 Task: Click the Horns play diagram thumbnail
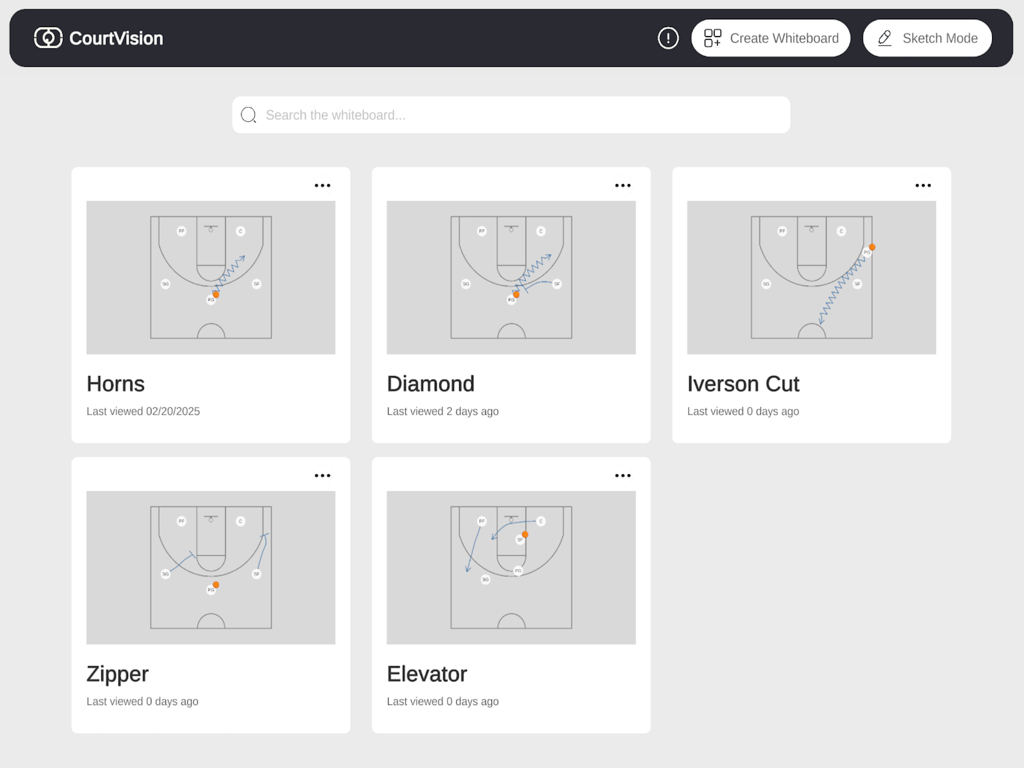point(210,277)
